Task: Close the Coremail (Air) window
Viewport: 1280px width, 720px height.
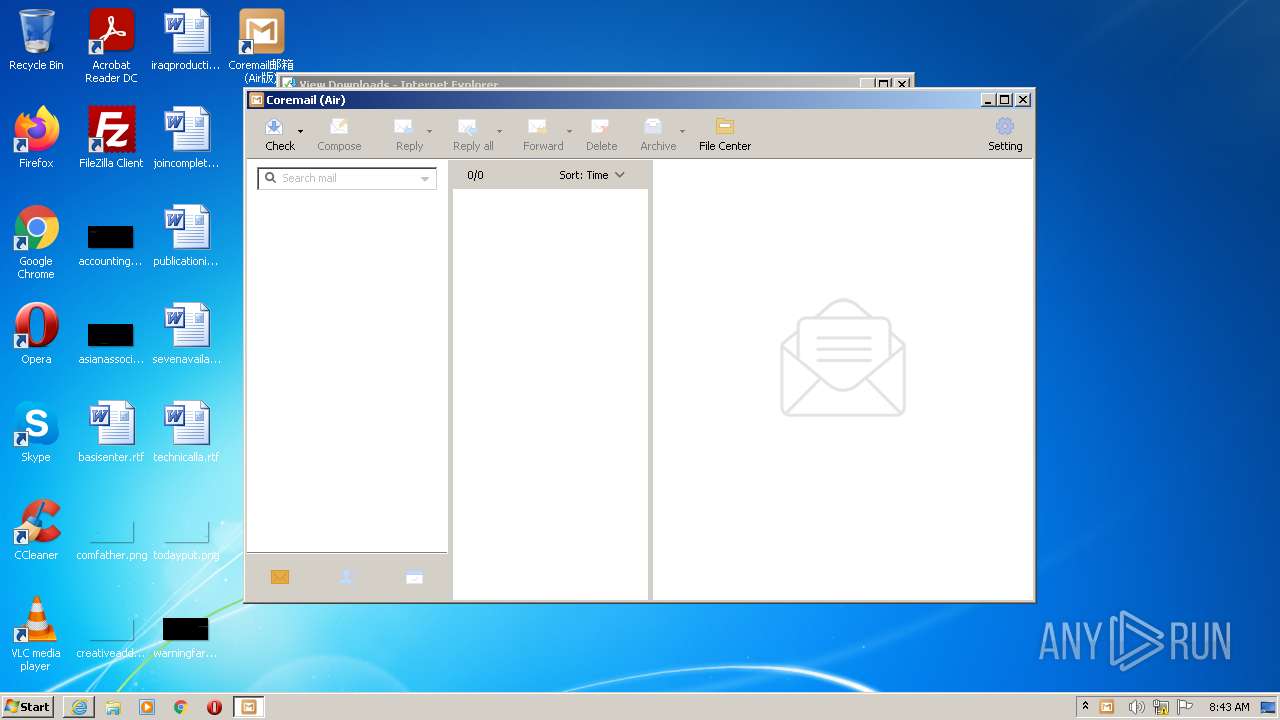Action: click(x=1023, y=100)
